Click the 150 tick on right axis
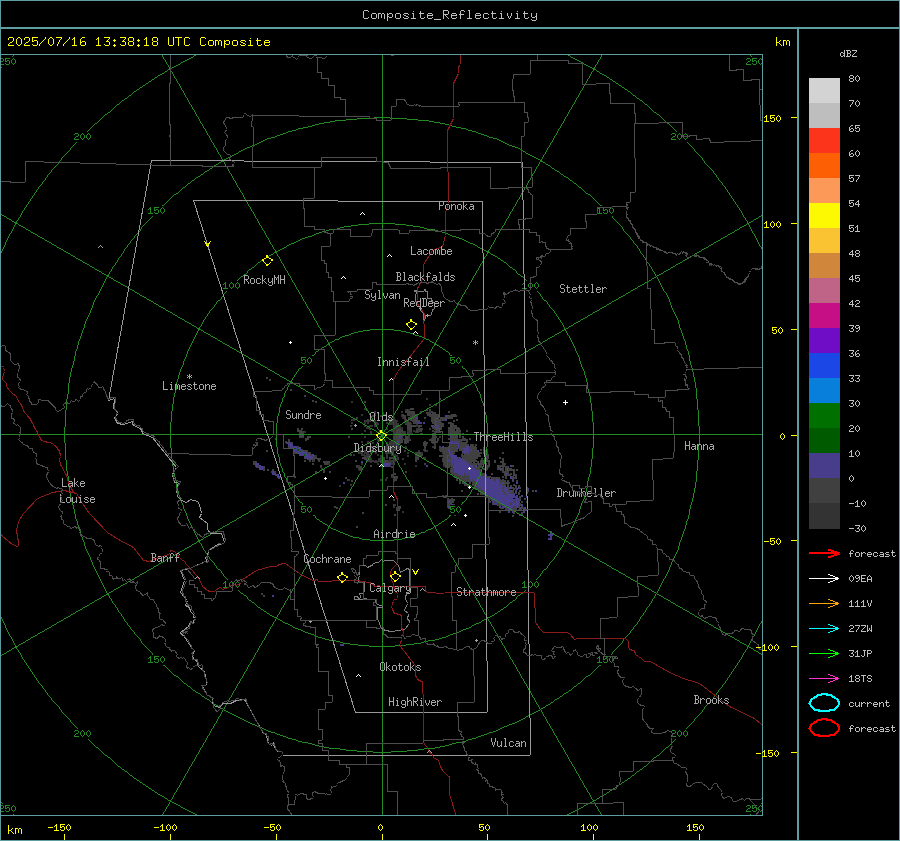900x841 pixels. click(x=772, y=118)
